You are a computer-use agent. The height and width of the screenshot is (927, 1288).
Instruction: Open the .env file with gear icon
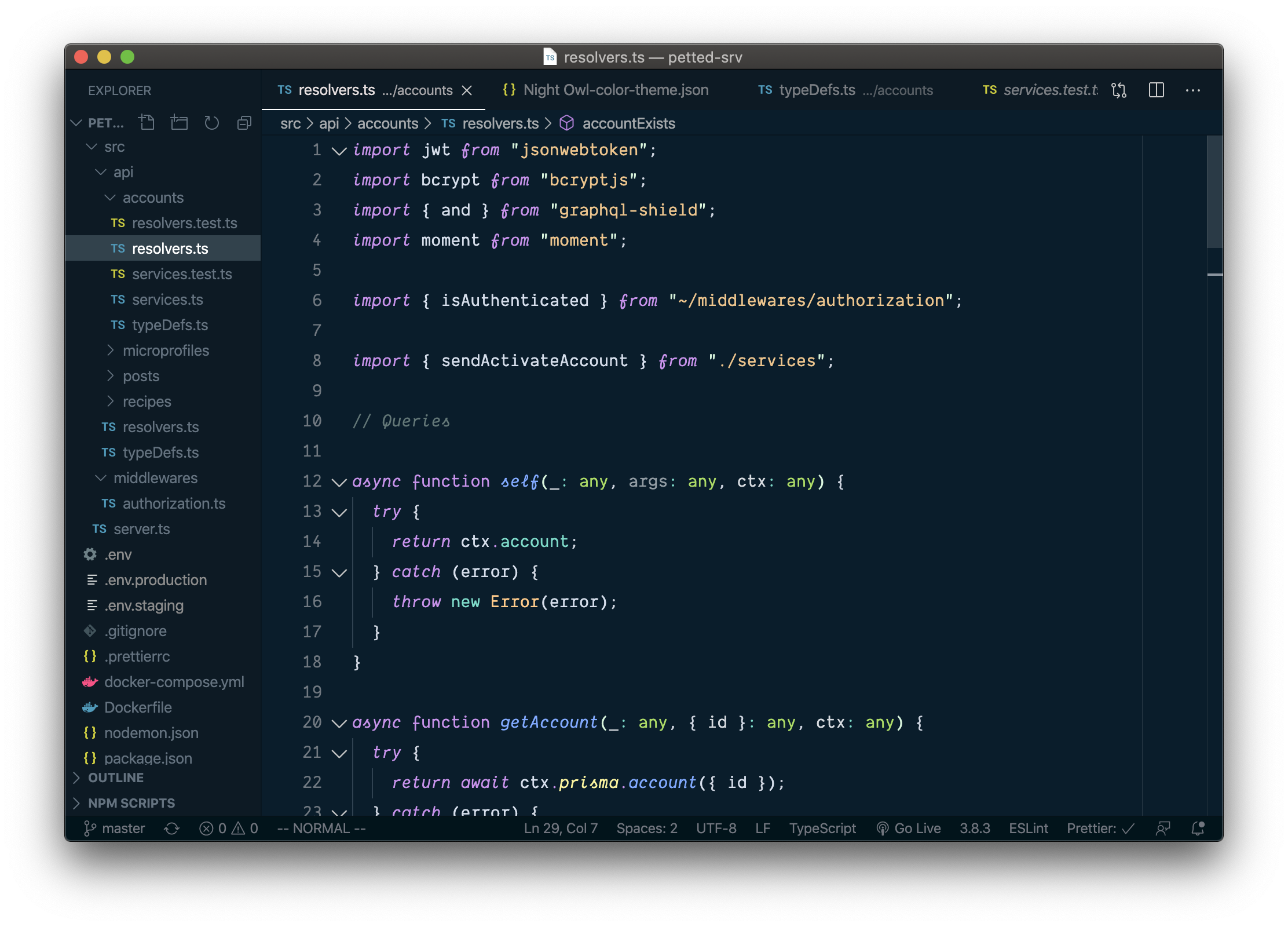click(163, 554)
